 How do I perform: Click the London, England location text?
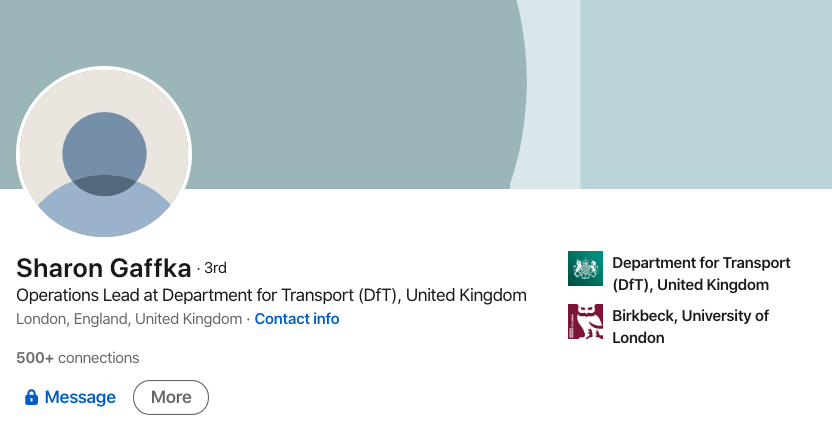pyautogui.click(x=129, y=319)
